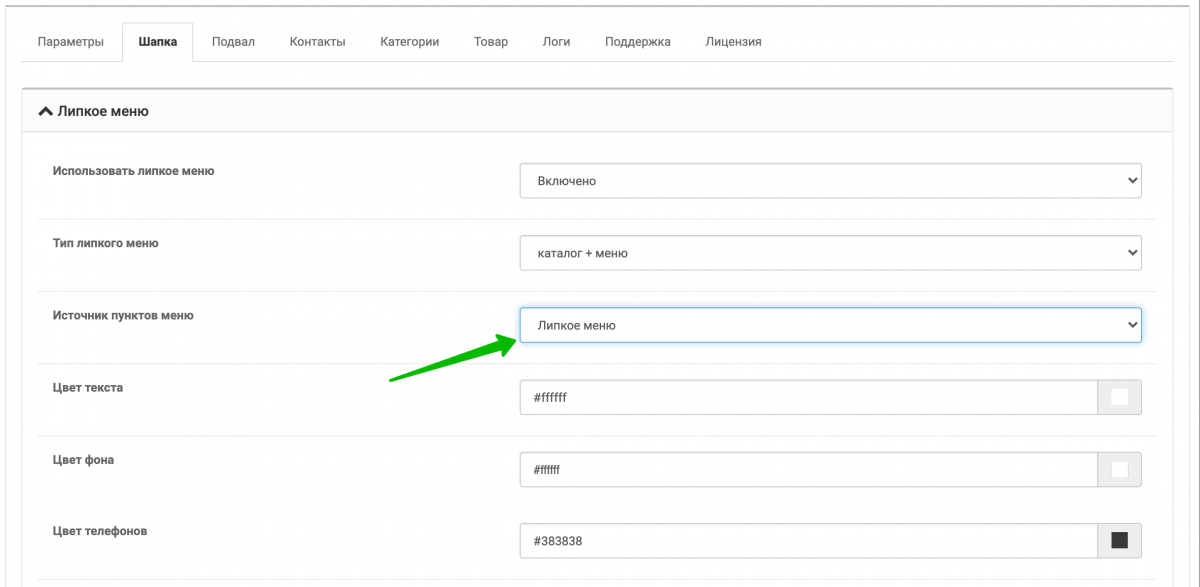Viewport: 1200px width, 587px height.
Task: Focus the Цвет текста hex input field
Action: [809, 397]
